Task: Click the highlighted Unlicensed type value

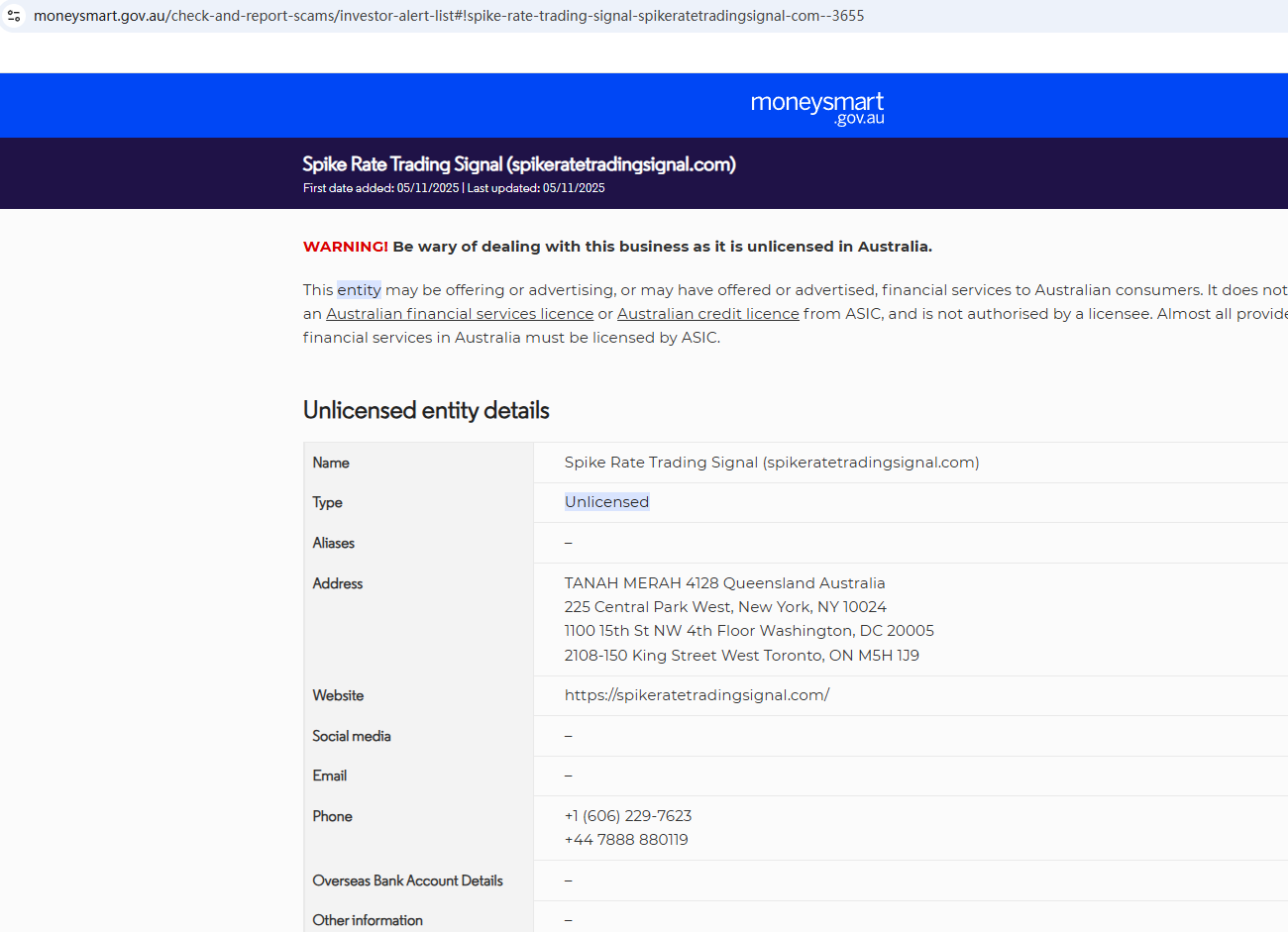Action: (x=607, y=502)
